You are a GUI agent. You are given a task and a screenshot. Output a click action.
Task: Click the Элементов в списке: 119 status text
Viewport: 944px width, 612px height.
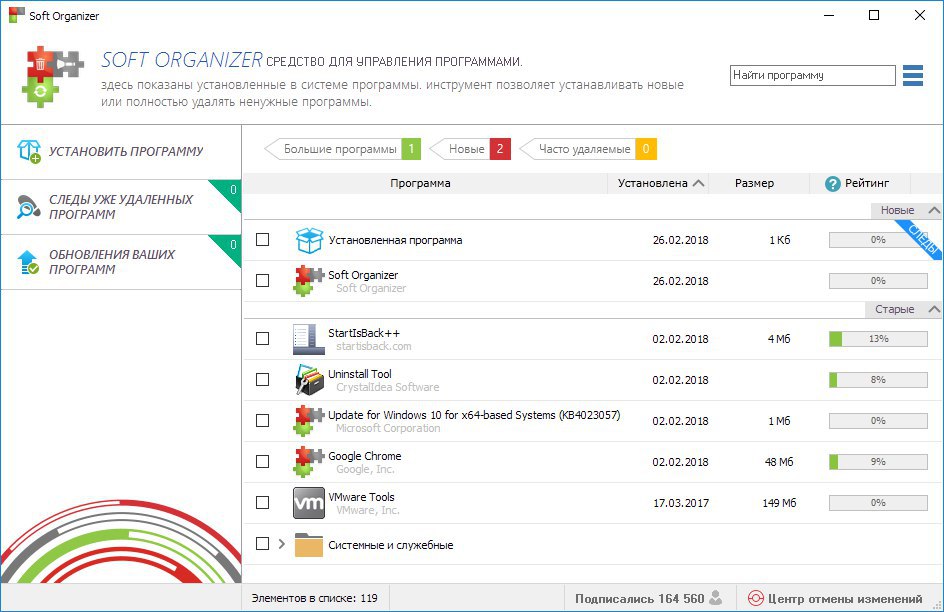[314, 598]
